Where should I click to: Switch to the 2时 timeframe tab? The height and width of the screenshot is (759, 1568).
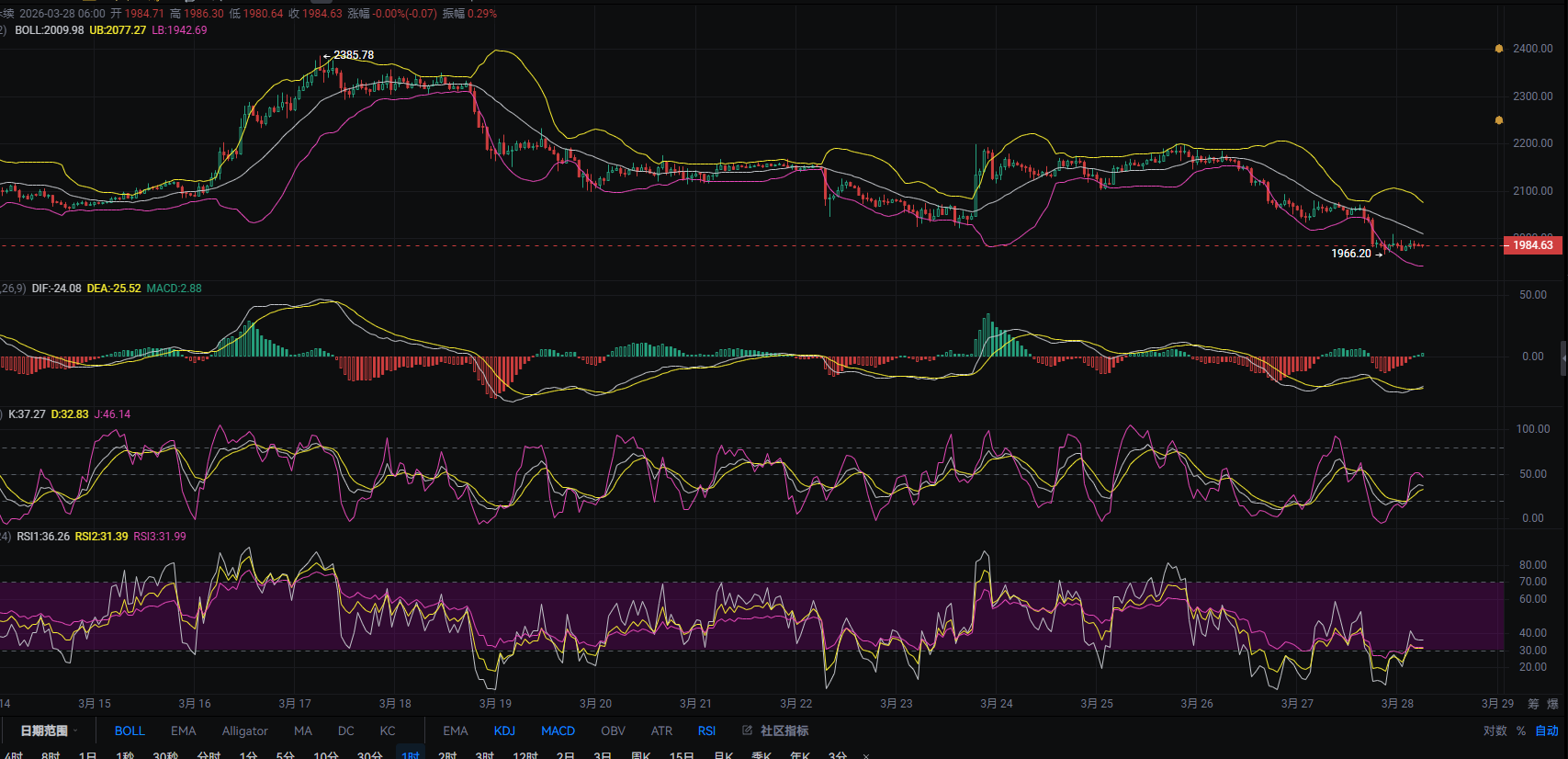(447, 755)
